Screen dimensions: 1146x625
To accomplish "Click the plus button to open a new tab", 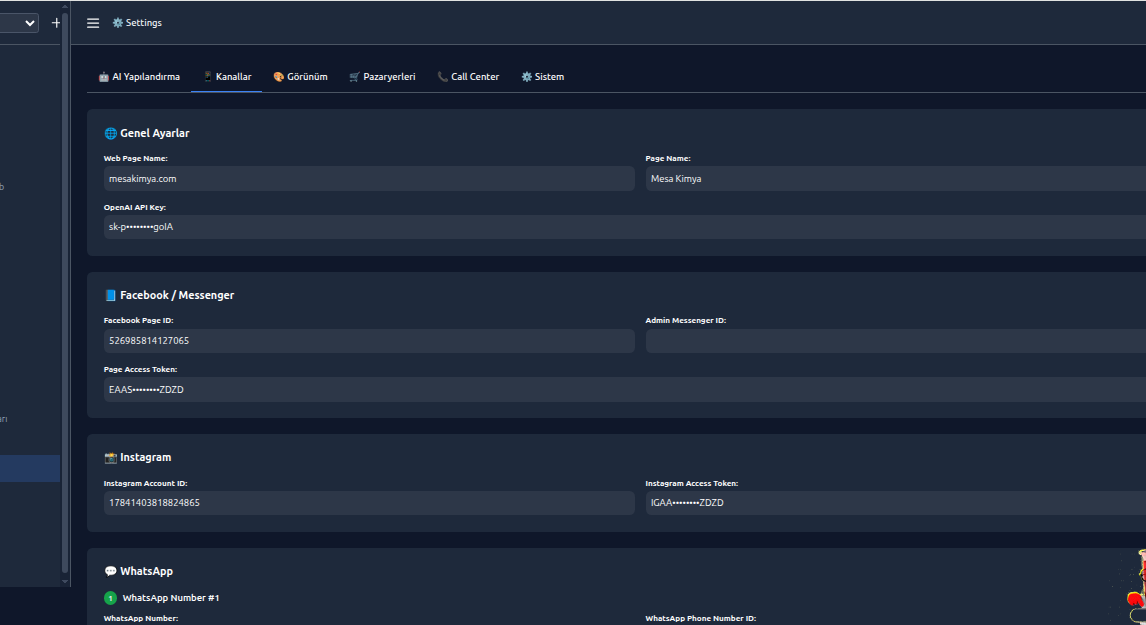I will 56,22.
